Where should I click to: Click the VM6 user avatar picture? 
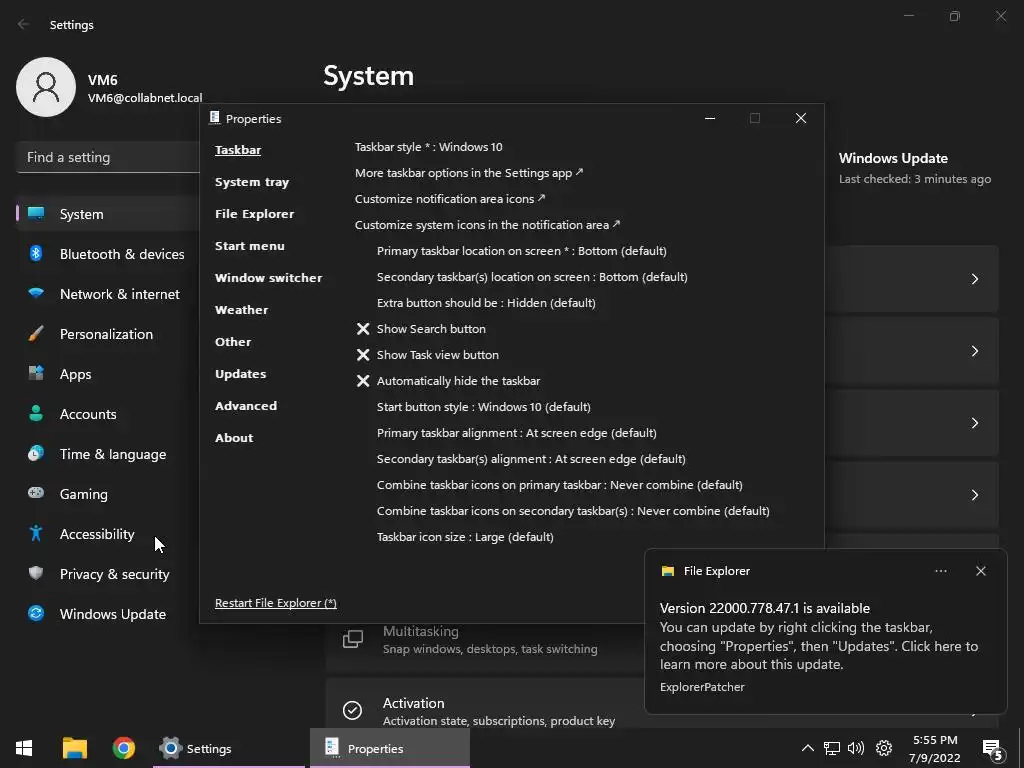(46, 87)
